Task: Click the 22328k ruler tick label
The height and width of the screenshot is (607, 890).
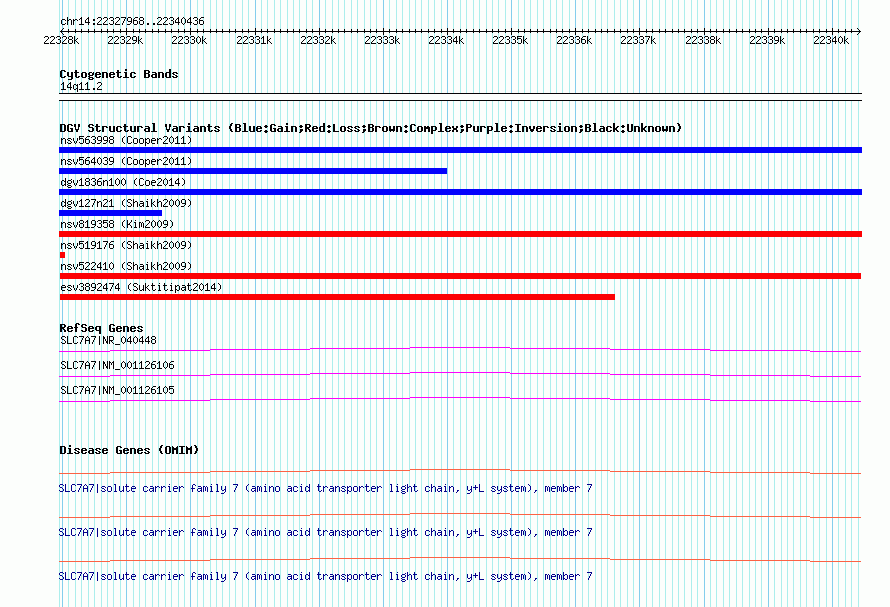Action: [x=61, y=40]
